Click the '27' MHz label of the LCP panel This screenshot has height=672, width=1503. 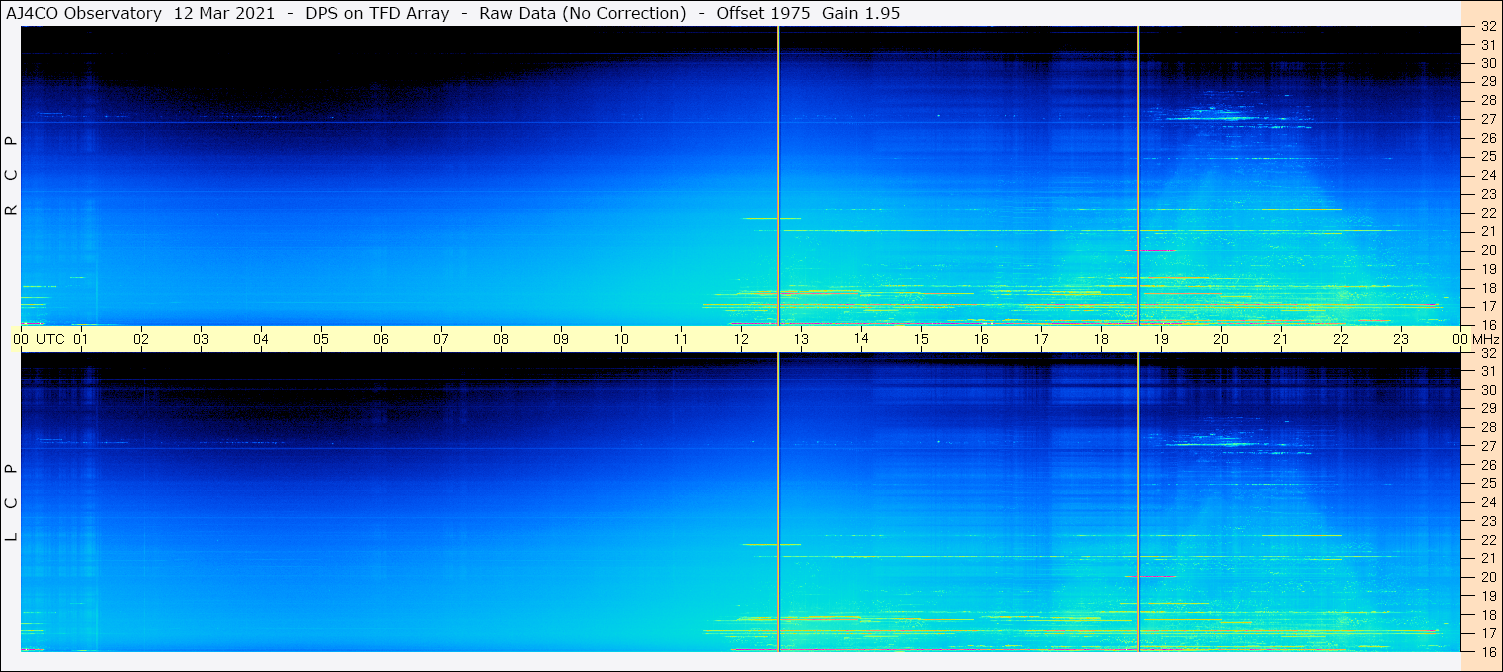click(x=1488, y=446)
